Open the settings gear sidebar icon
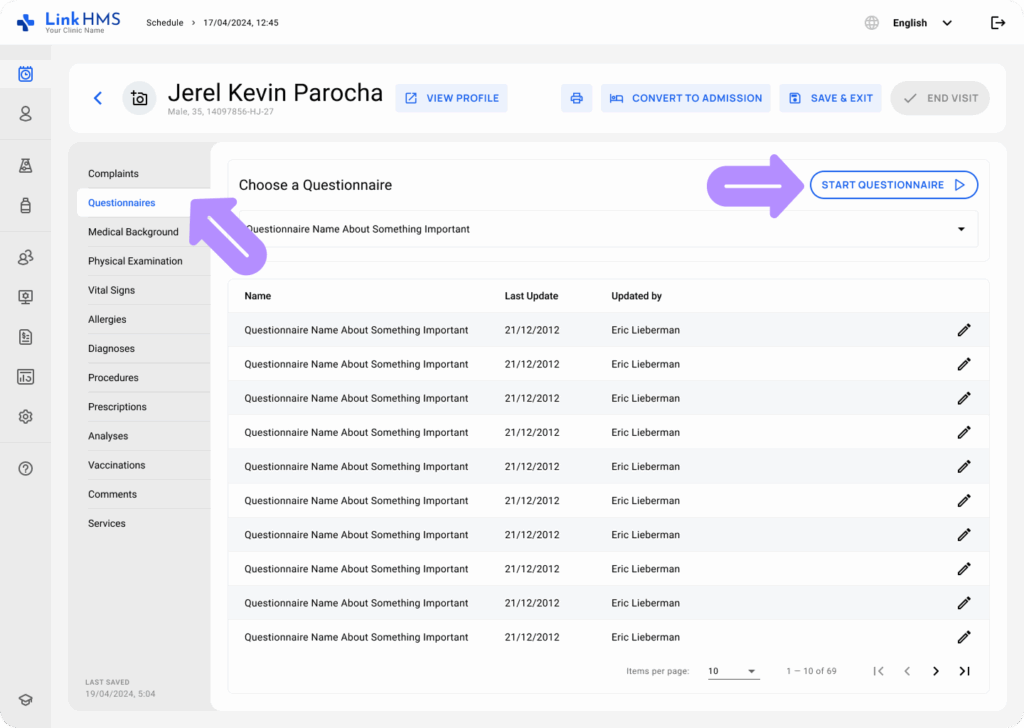 [26, 417]
